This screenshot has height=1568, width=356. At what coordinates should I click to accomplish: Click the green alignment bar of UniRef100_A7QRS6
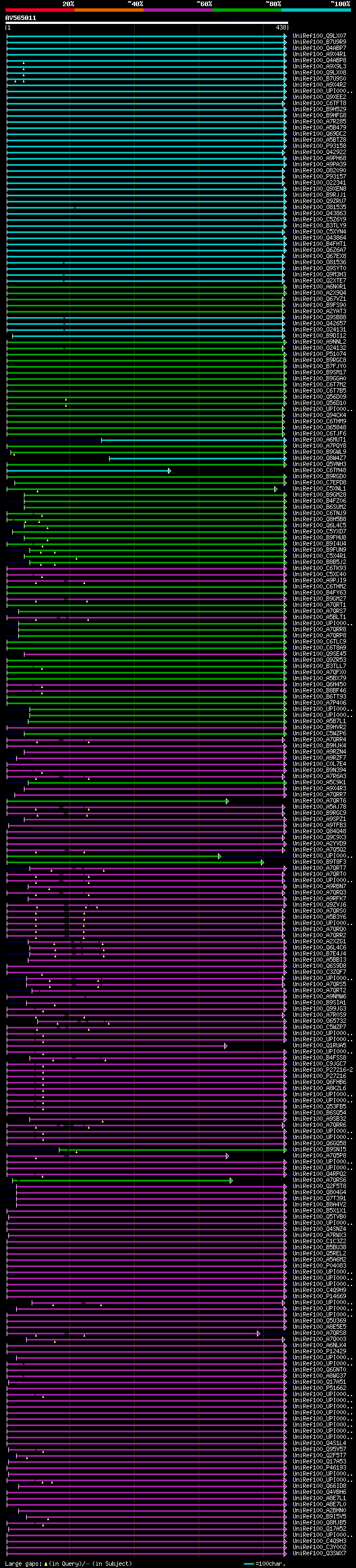[122, 1180]
